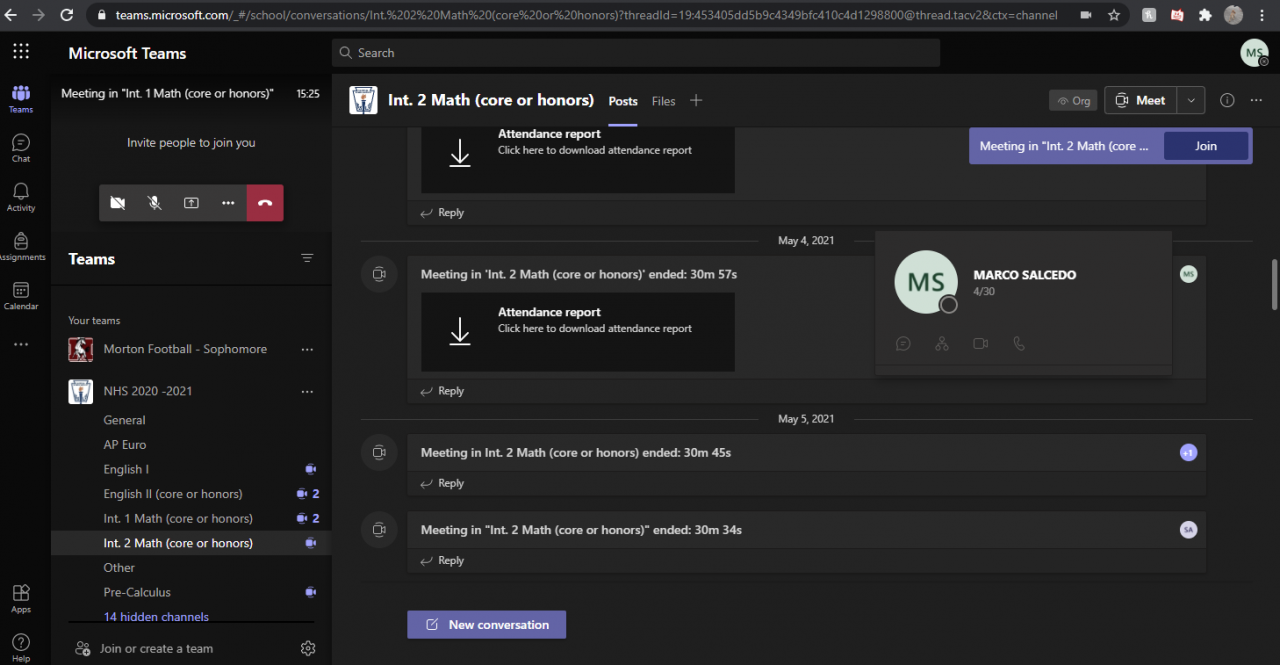Click the red hang up call button

coord(265,203)
